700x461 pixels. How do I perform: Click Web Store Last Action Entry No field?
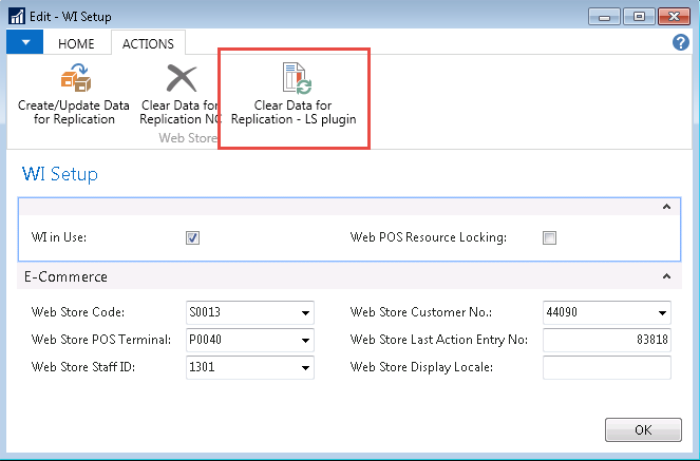[606, 340]
